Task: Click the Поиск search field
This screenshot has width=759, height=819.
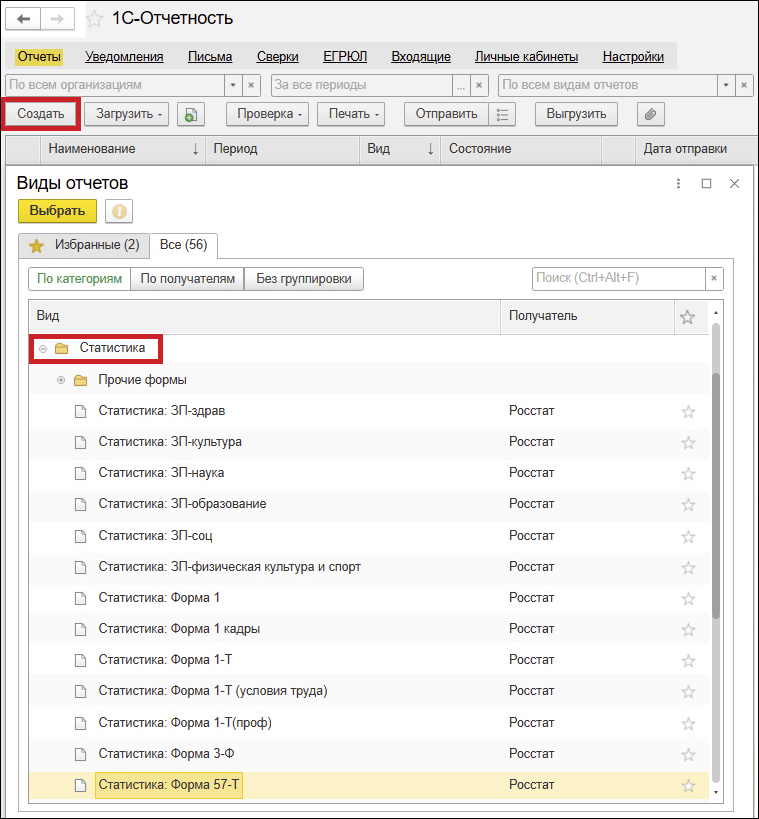Action: point(618,279)
